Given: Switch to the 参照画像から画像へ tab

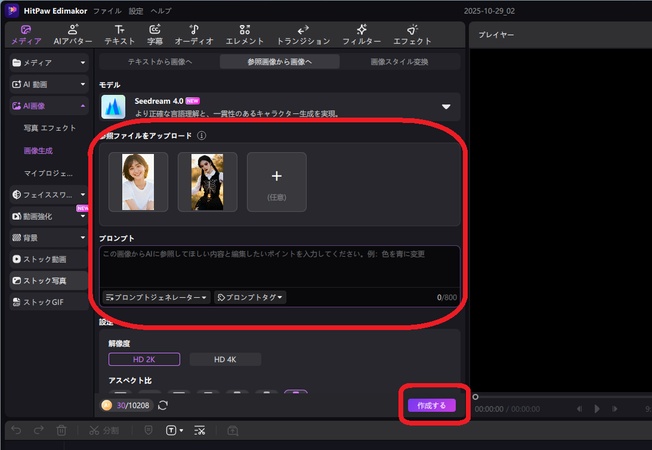Looking at the screenshot, I should point(279,62).
